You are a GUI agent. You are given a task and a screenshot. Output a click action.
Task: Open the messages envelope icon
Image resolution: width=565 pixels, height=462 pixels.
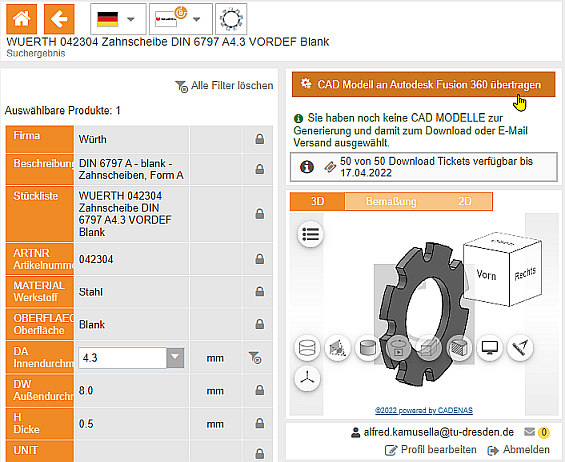pyautogui.click(x=529, y=432)
